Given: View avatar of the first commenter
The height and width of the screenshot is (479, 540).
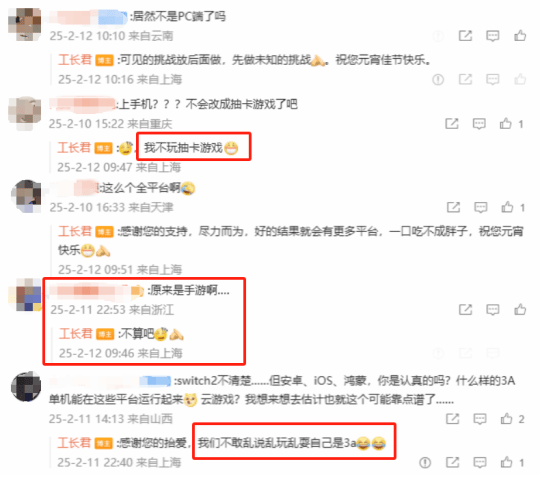Looking at the screenshot, I should [25, 24].
